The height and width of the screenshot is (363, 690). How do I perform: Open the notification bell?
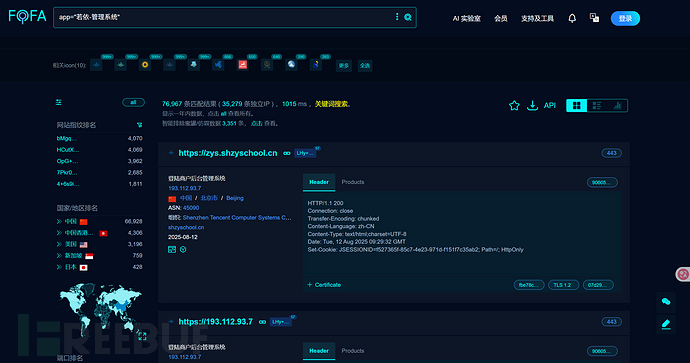click(x=572, y=18)
